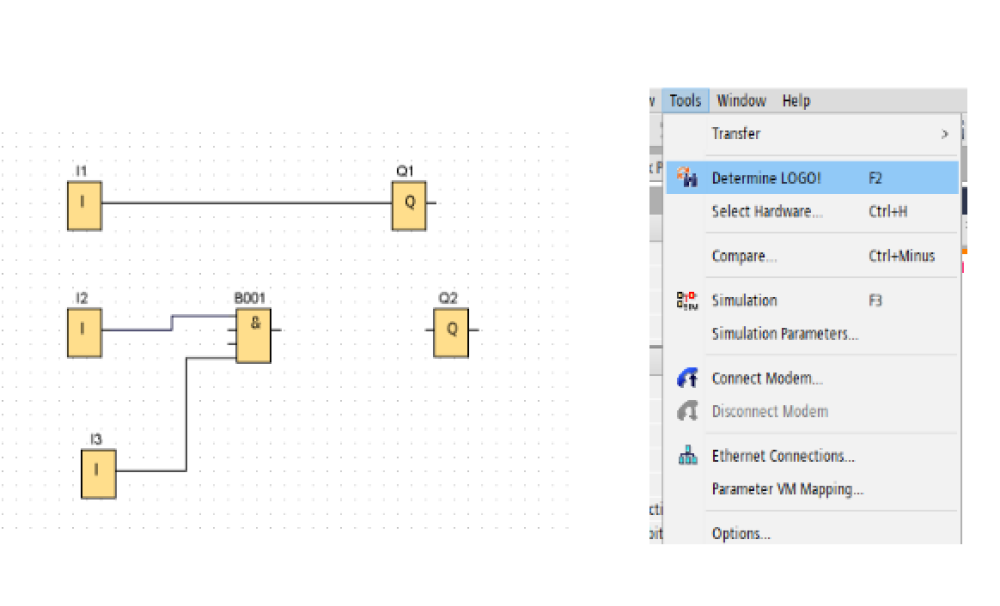Click the wire connecting I1 to Q1
The height and width of the screenshot is (606, 1000).
tap(247, 203)
